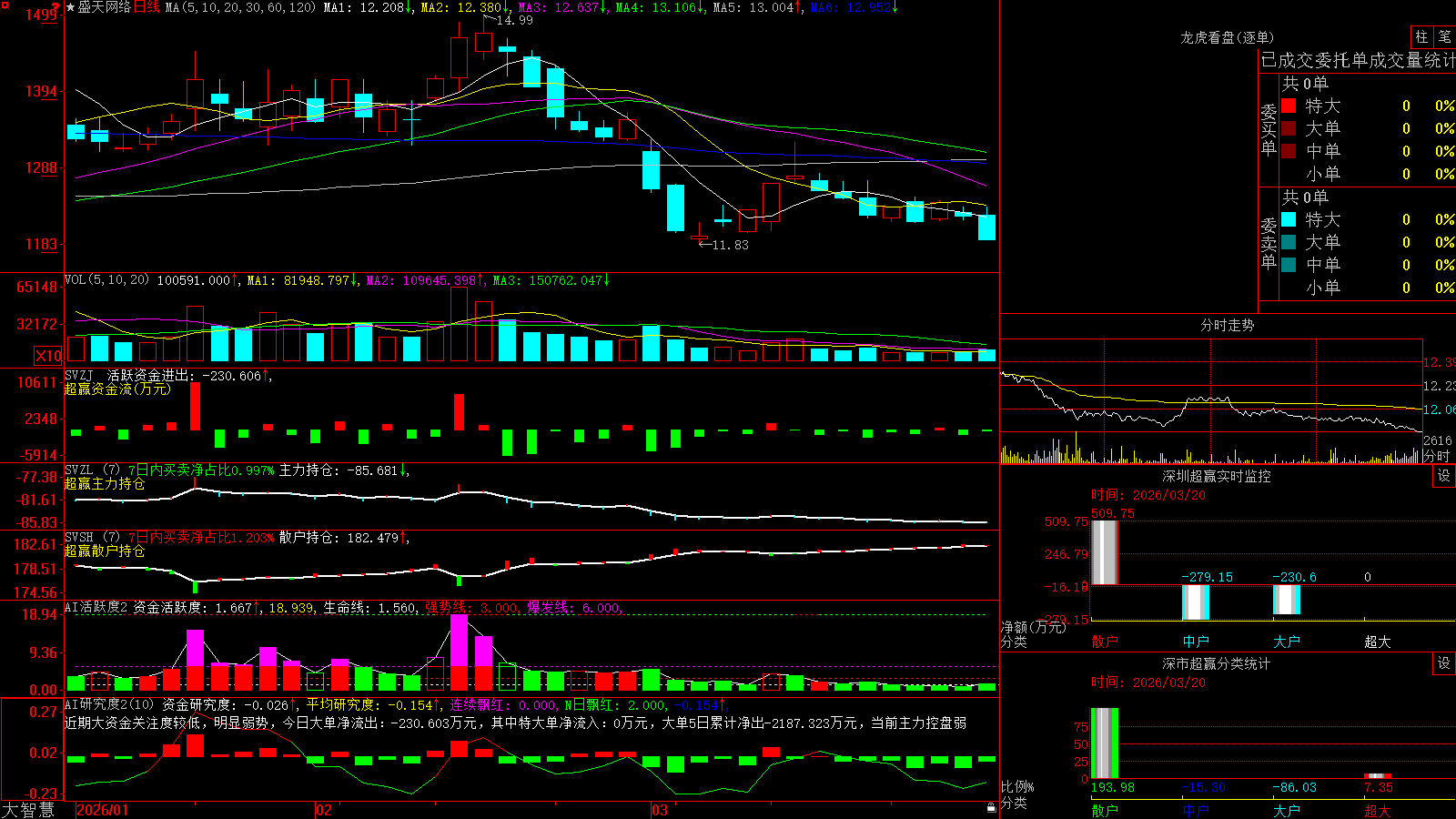Click the X10 volume scale marker

tap(48, 356)
